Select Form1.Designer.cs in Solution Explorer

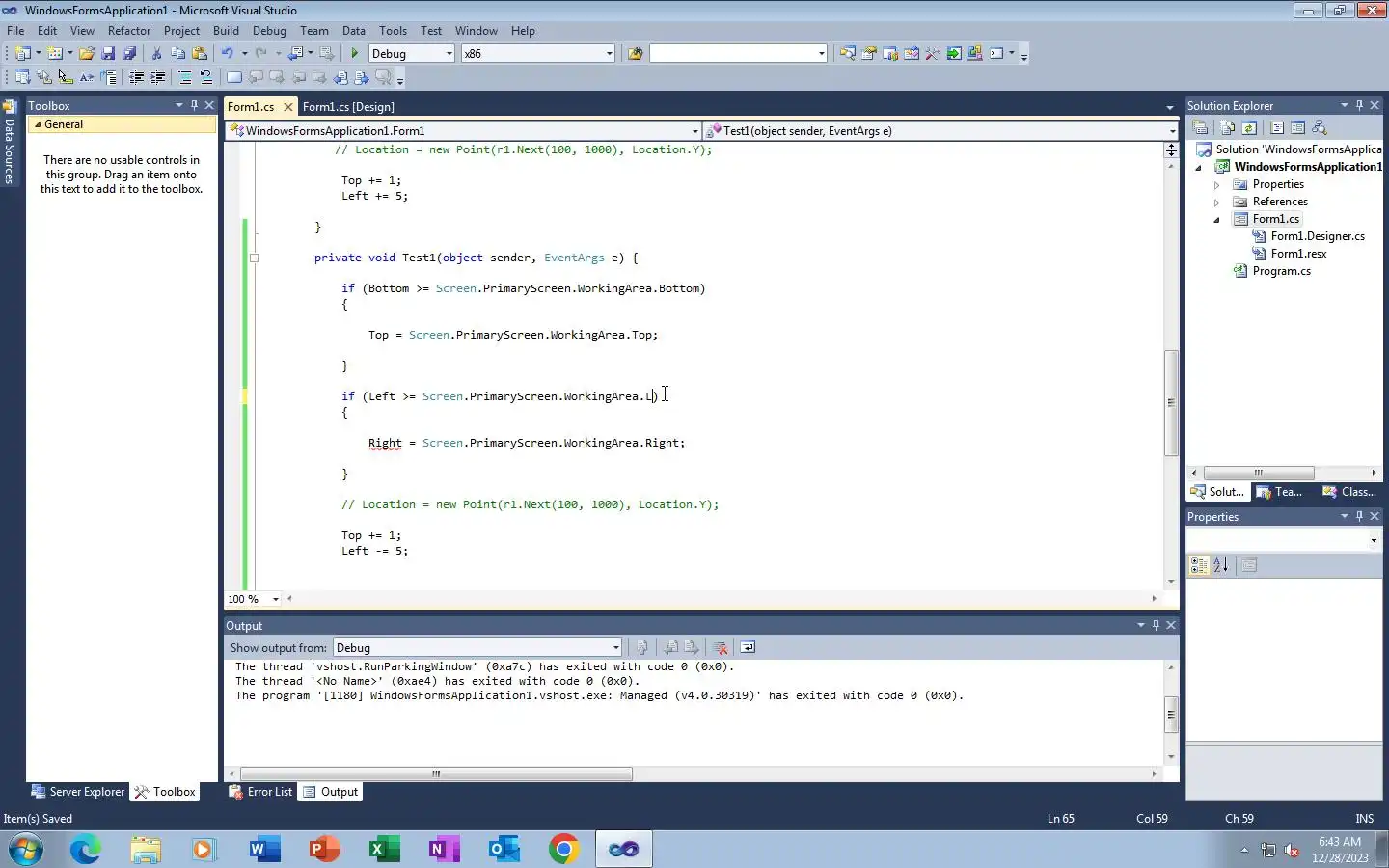coord(1318,236)
